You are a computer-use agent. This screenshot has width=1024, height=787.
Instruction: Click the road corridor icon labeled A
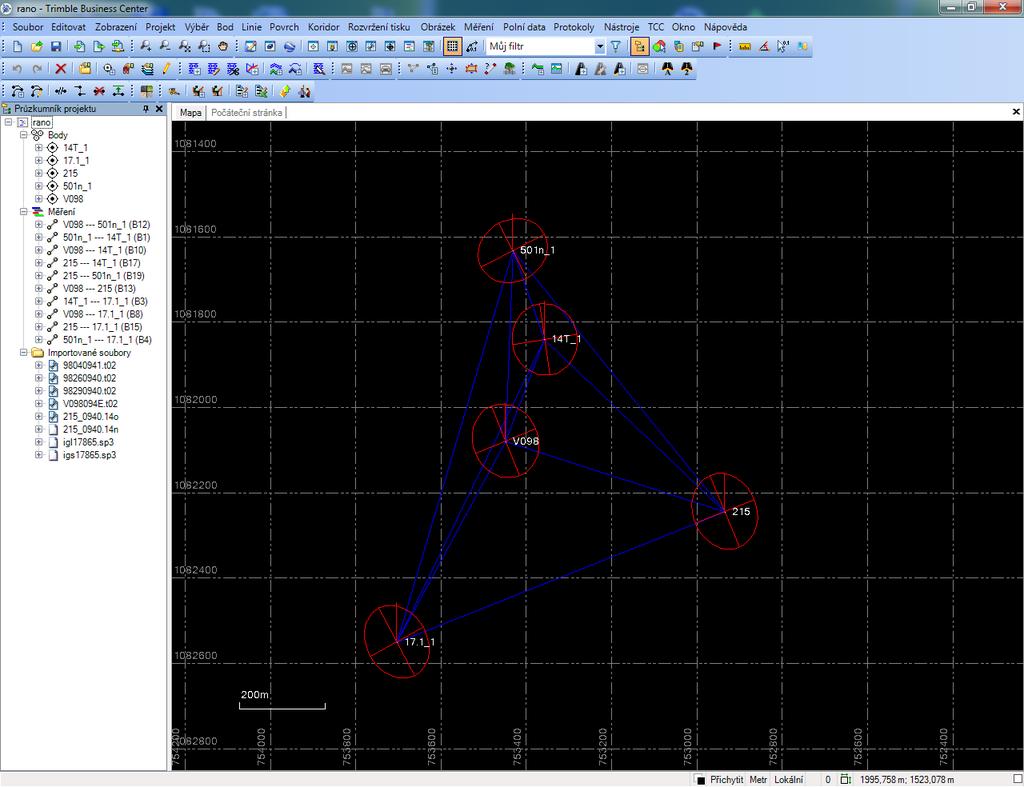[667, 69]
